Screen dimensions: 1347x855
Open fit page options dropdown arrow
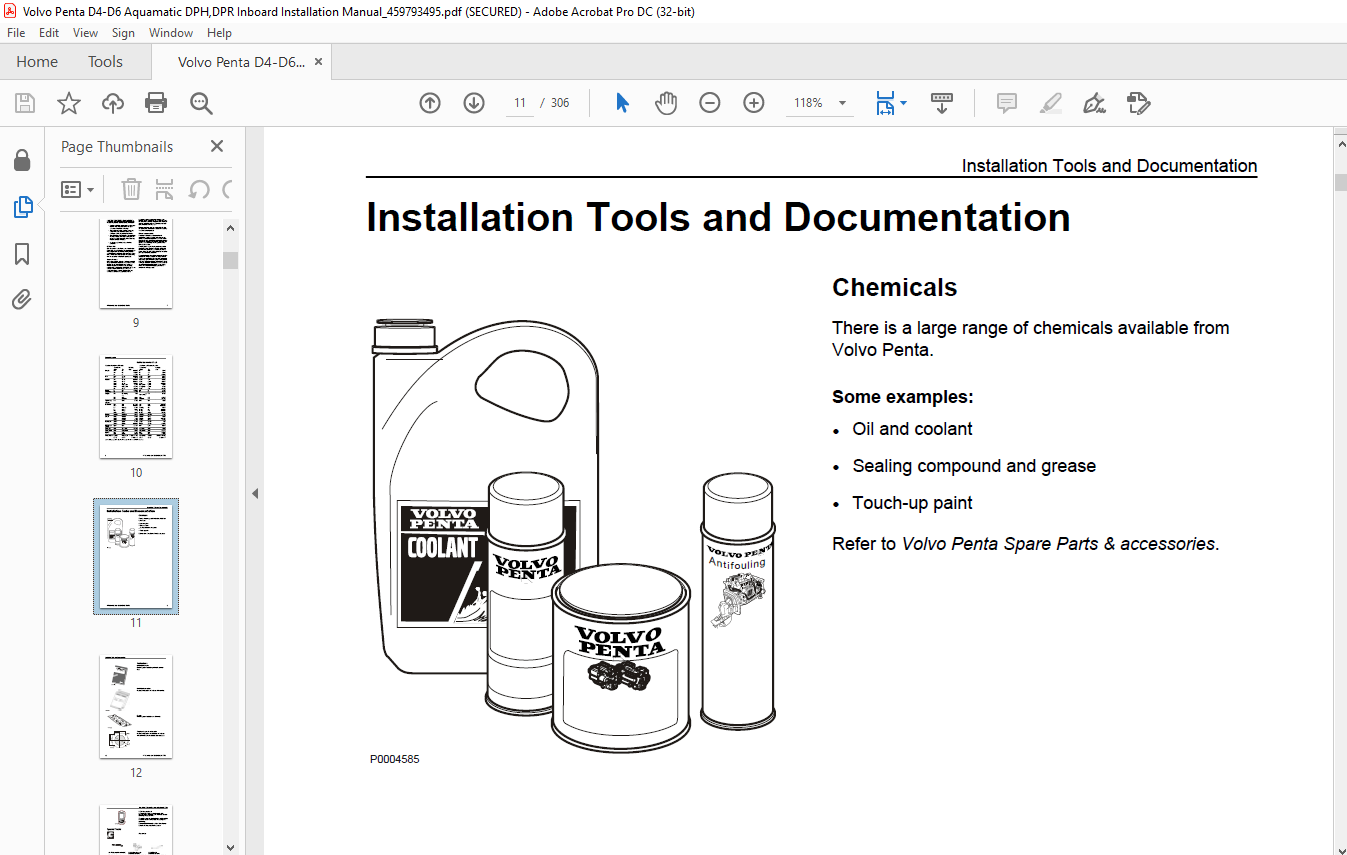pyautogui.click(x=903, y=103)
